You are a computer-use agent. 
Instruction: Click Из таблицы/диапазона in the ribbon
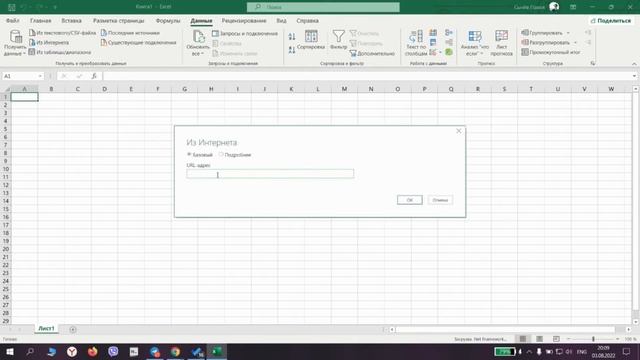pyautogui.click(x=60, y=52)
